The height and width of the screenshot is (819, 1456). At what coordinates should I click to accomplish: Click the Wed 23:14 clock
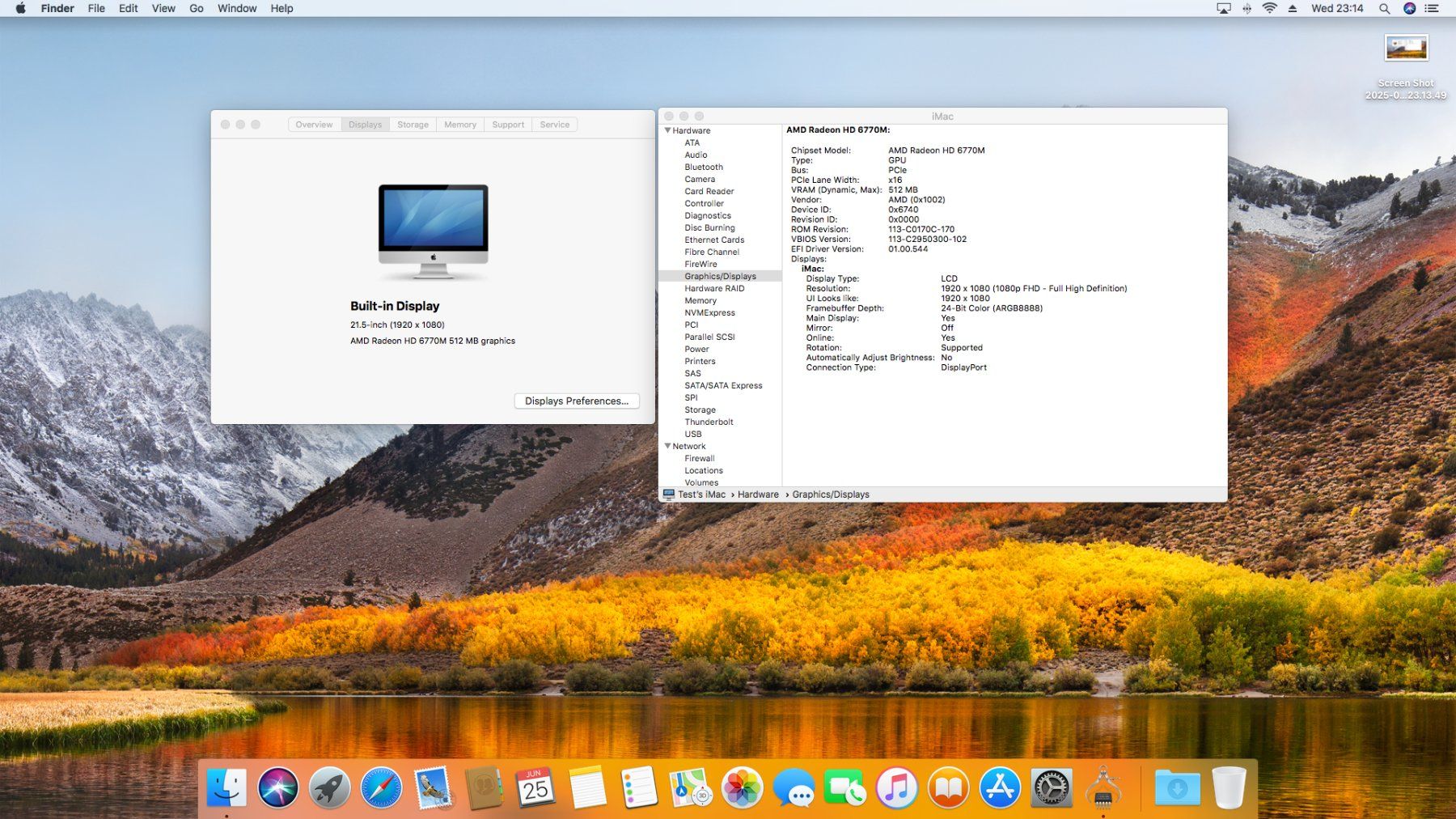pyautogui.click(x=1337, y=8)
